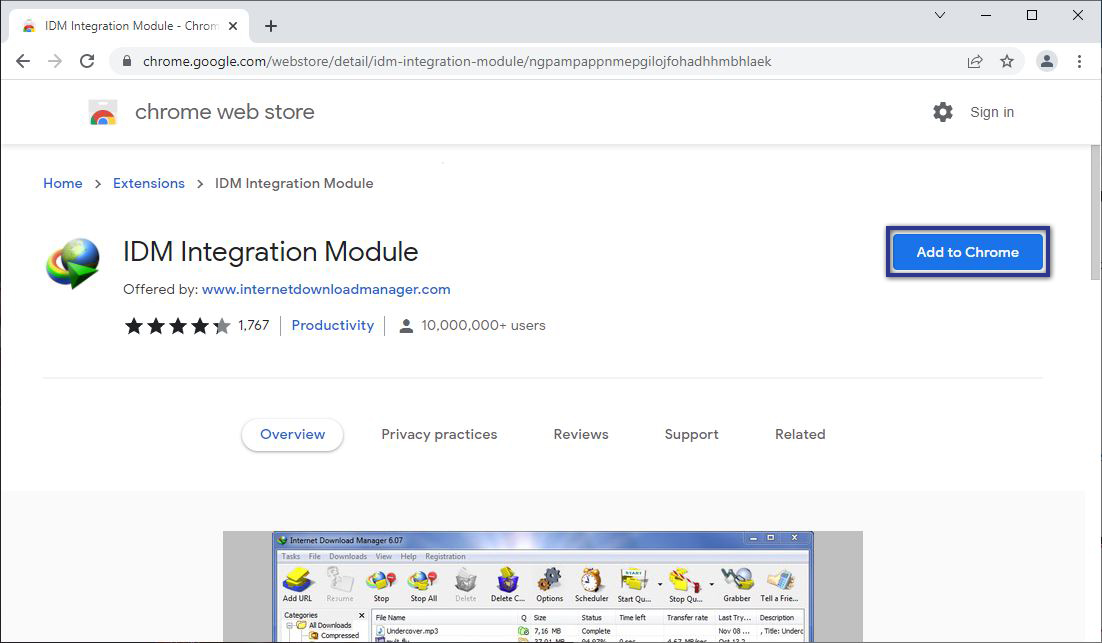This screenshot has width=1102, height=643.
Task: Click the Add to Chrome button
Action: (x=966, y=252)
